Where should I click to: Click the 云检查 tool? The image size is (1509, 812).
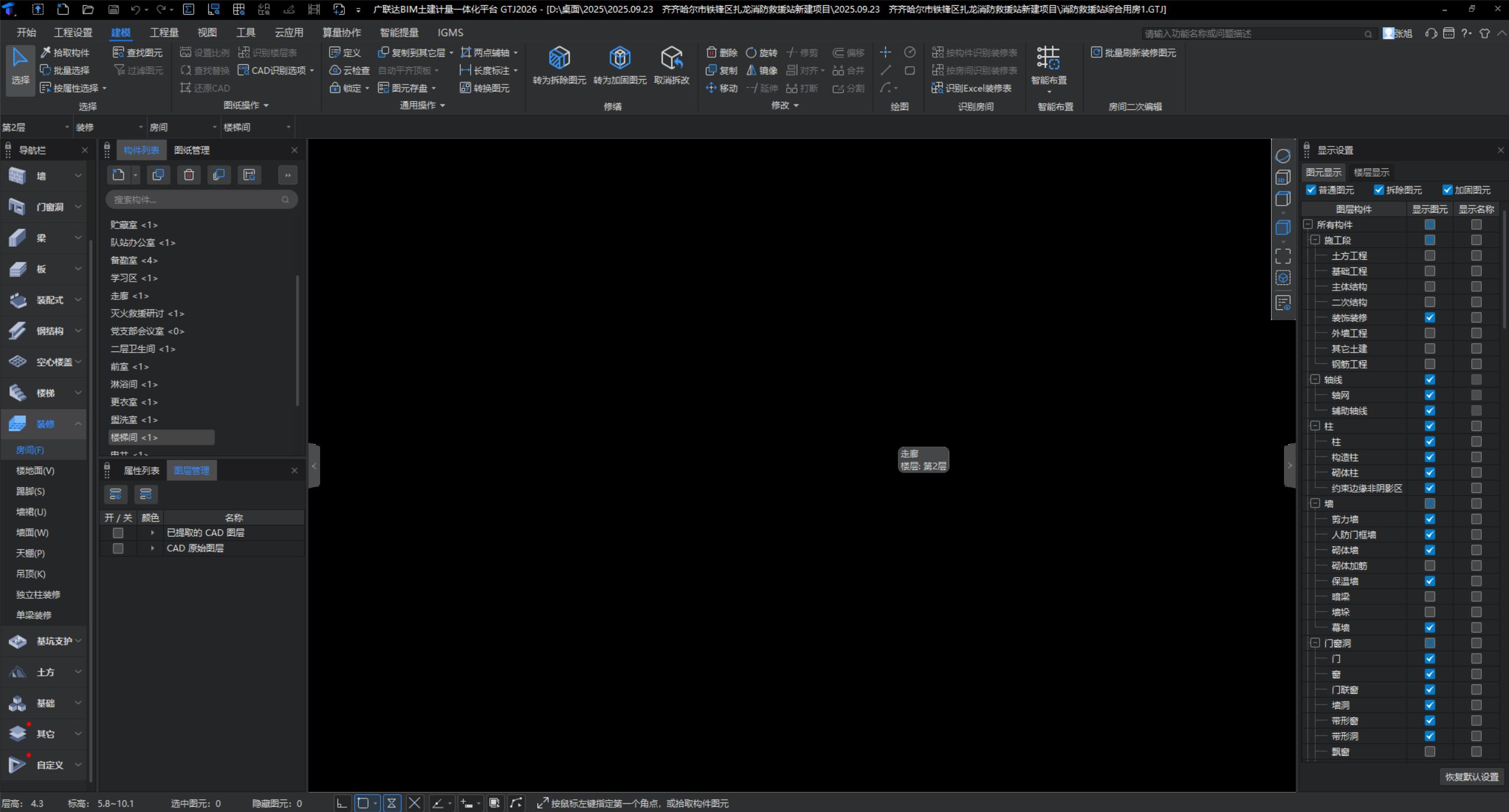(x=350, y=70)
